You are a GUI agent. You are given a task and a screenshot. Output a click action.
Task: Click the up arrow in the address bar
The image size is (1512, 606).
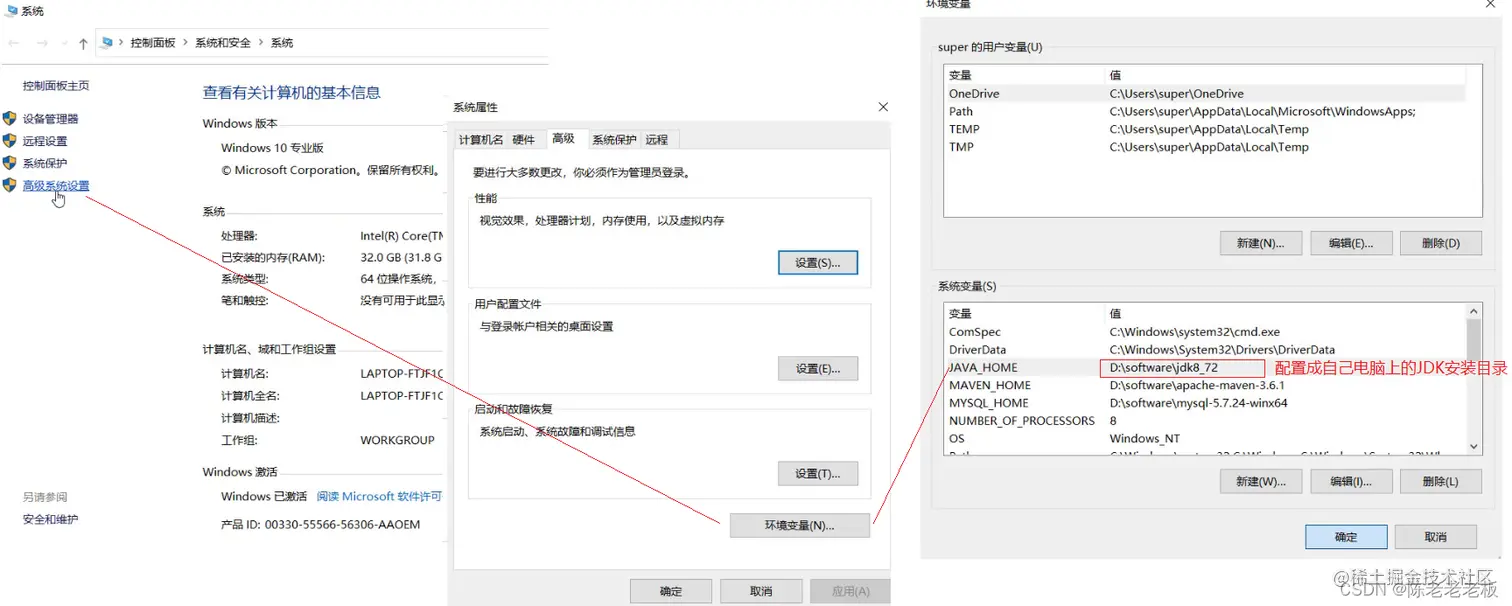[82, 42]
